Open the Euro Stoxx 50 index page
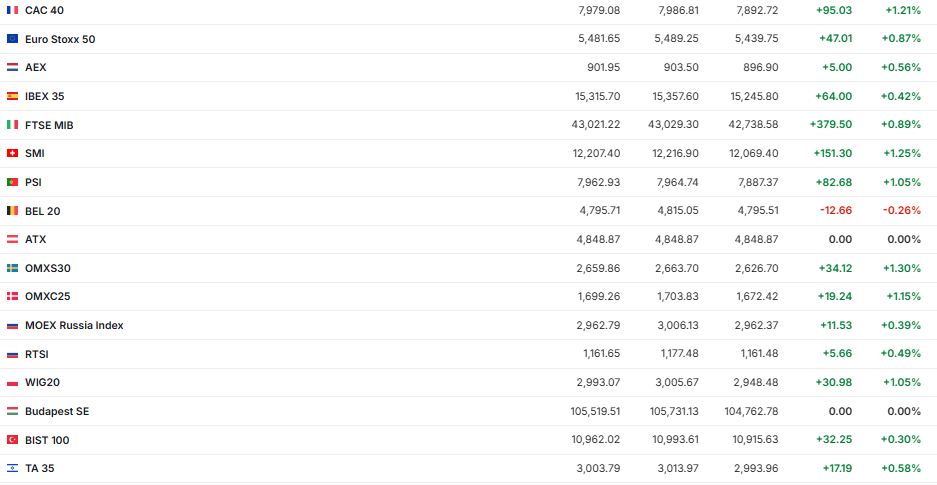The image size is (937, 485). coord(60,39)
